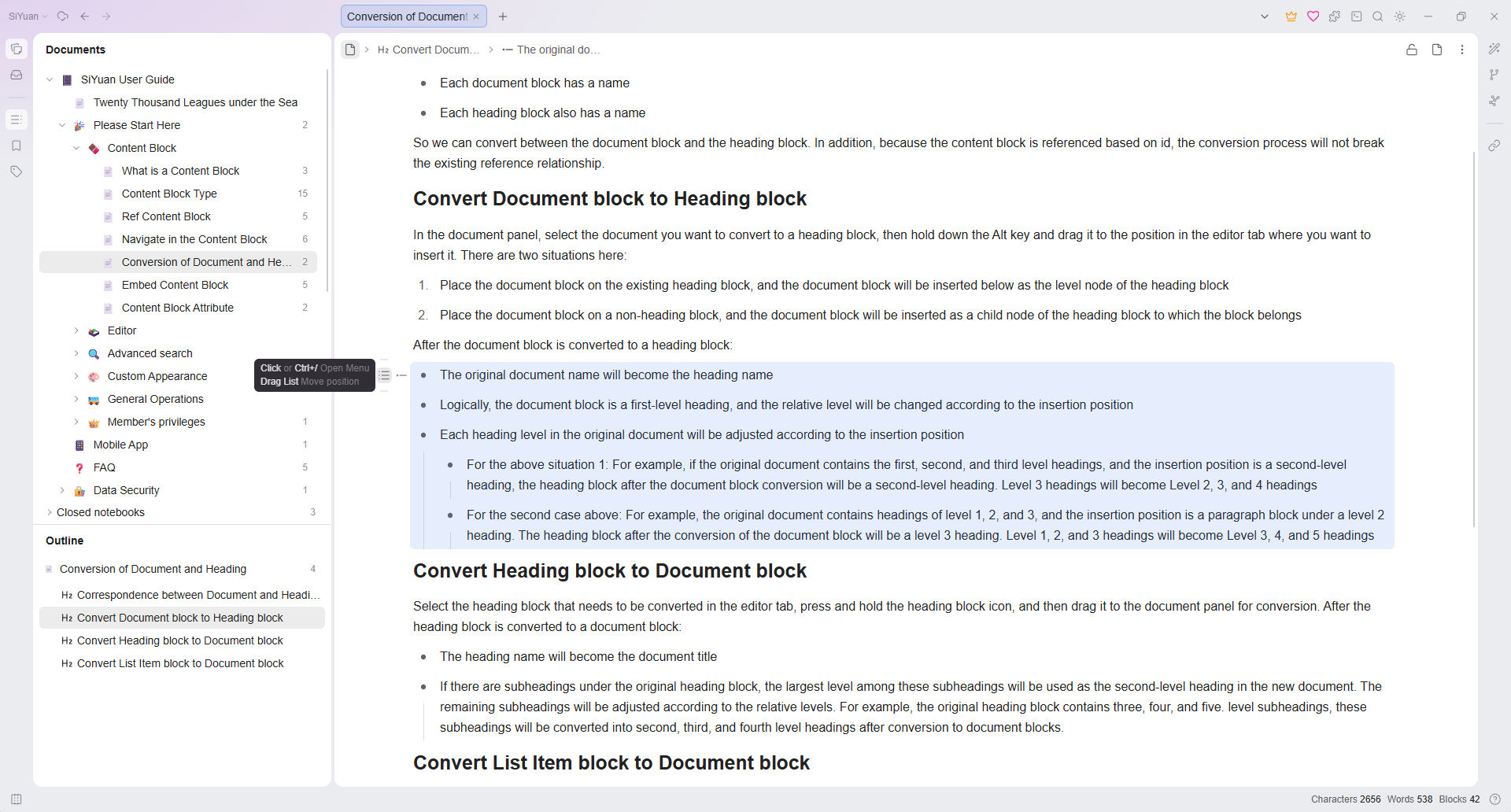Collapse the Please Start Here folder
The width and height of the screenshot is (1511, 812).
tap(62, 125)
